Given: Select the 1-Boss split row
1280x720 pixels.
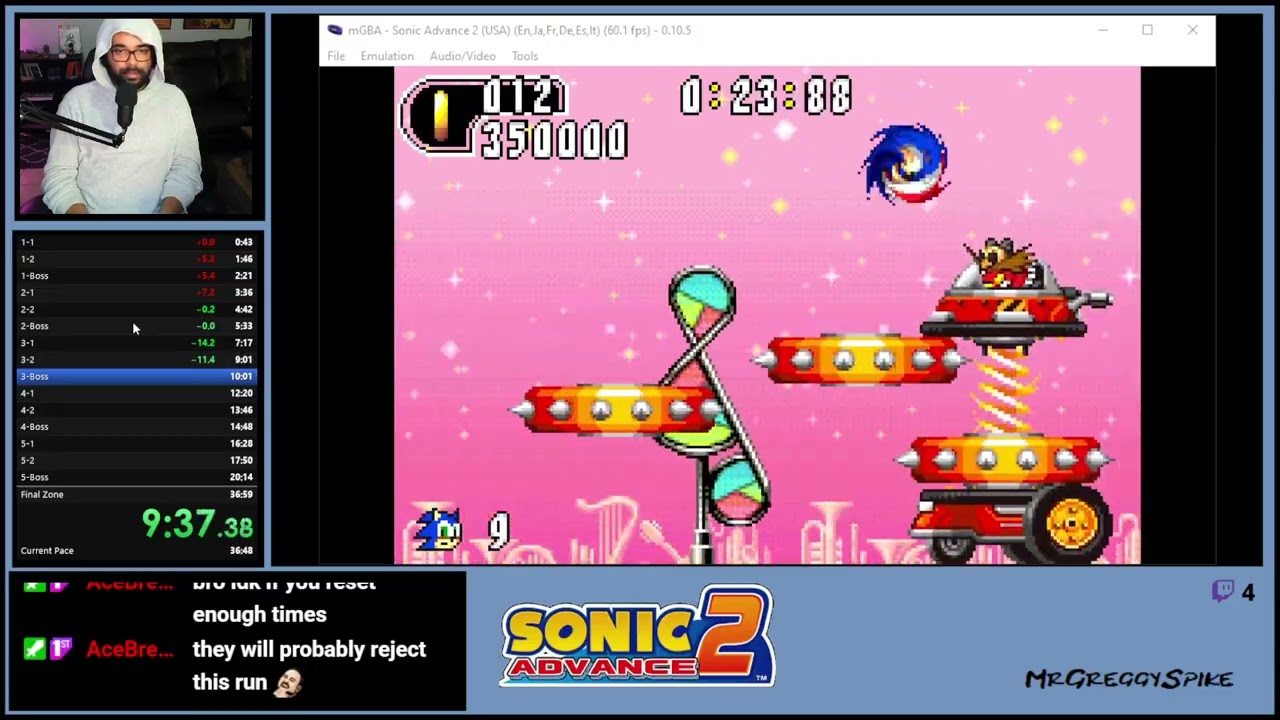Looking at the screenshot, I should [x=137, y=276].
